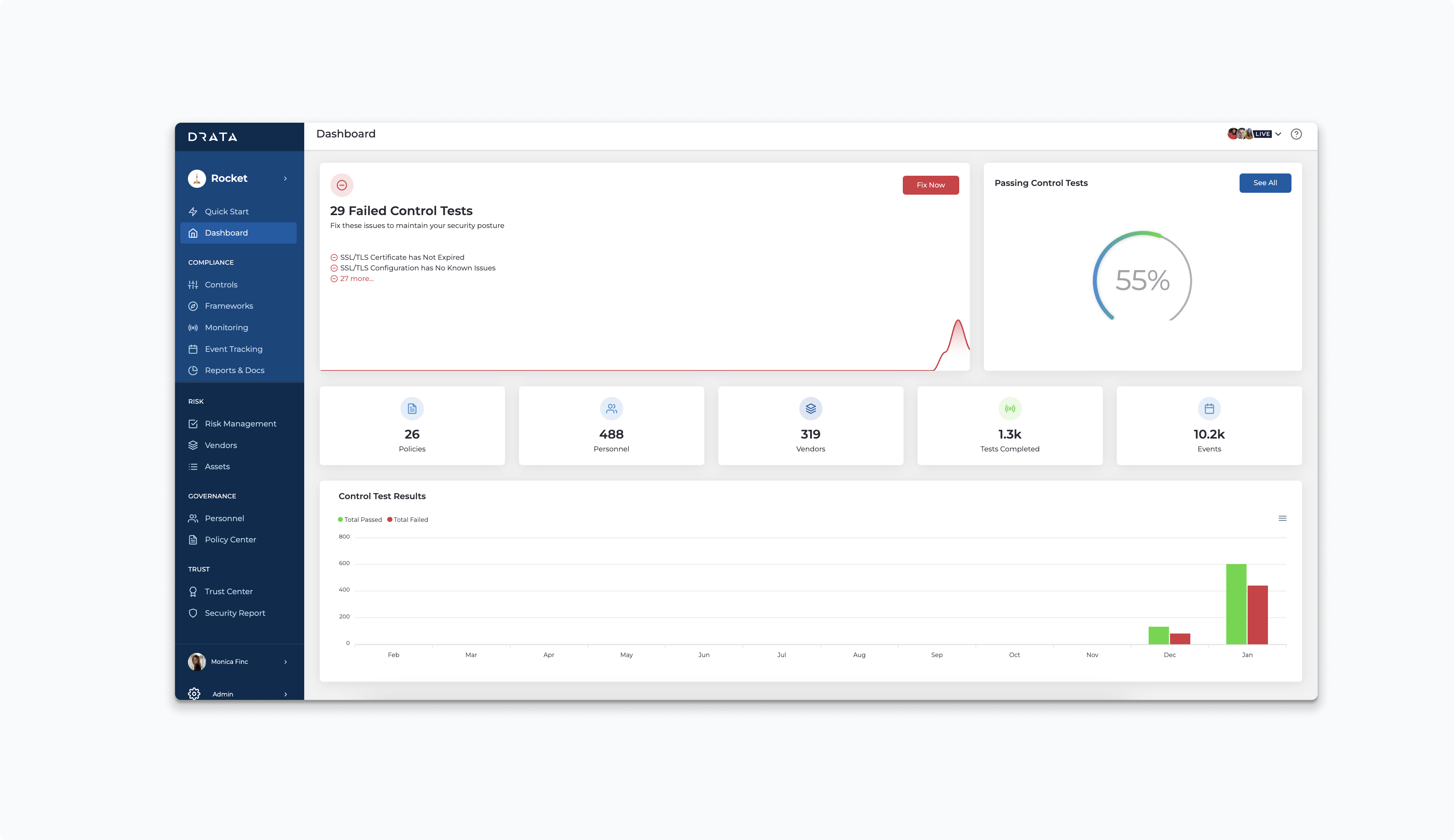The height and width of the screenshot is (840, 1454).
Task: Click the Personnel people icon card
Action: [611, 409]
